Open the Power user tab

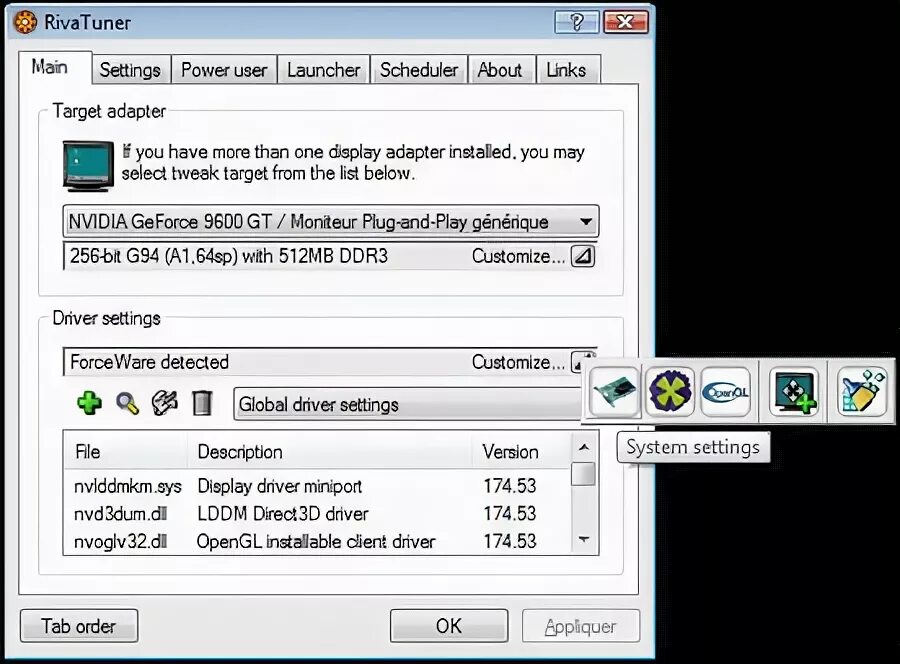[224, 70]
